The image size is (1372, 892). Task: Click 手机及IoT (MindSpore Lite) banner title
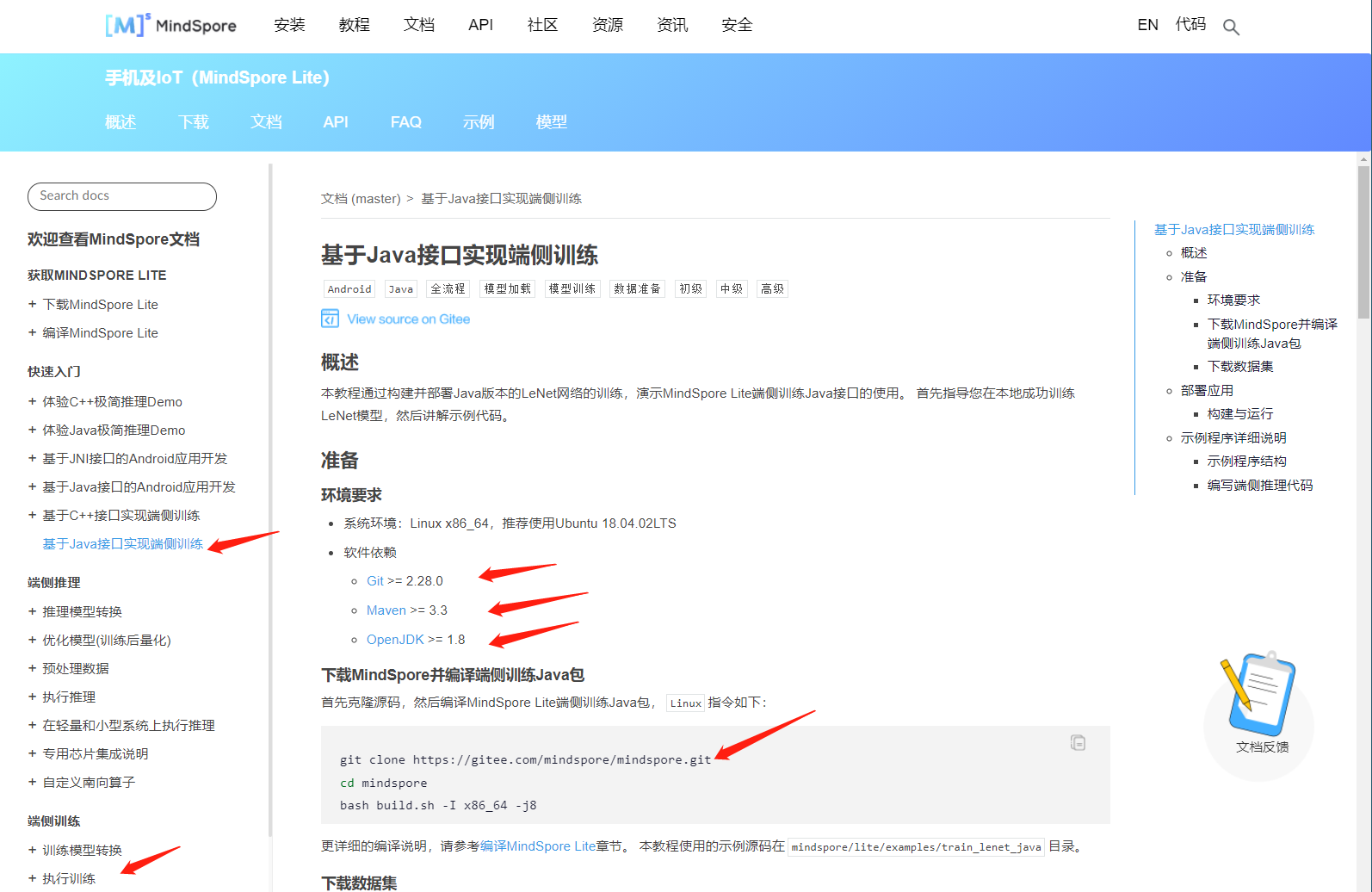pyautogui.click(x=217, y=78)
